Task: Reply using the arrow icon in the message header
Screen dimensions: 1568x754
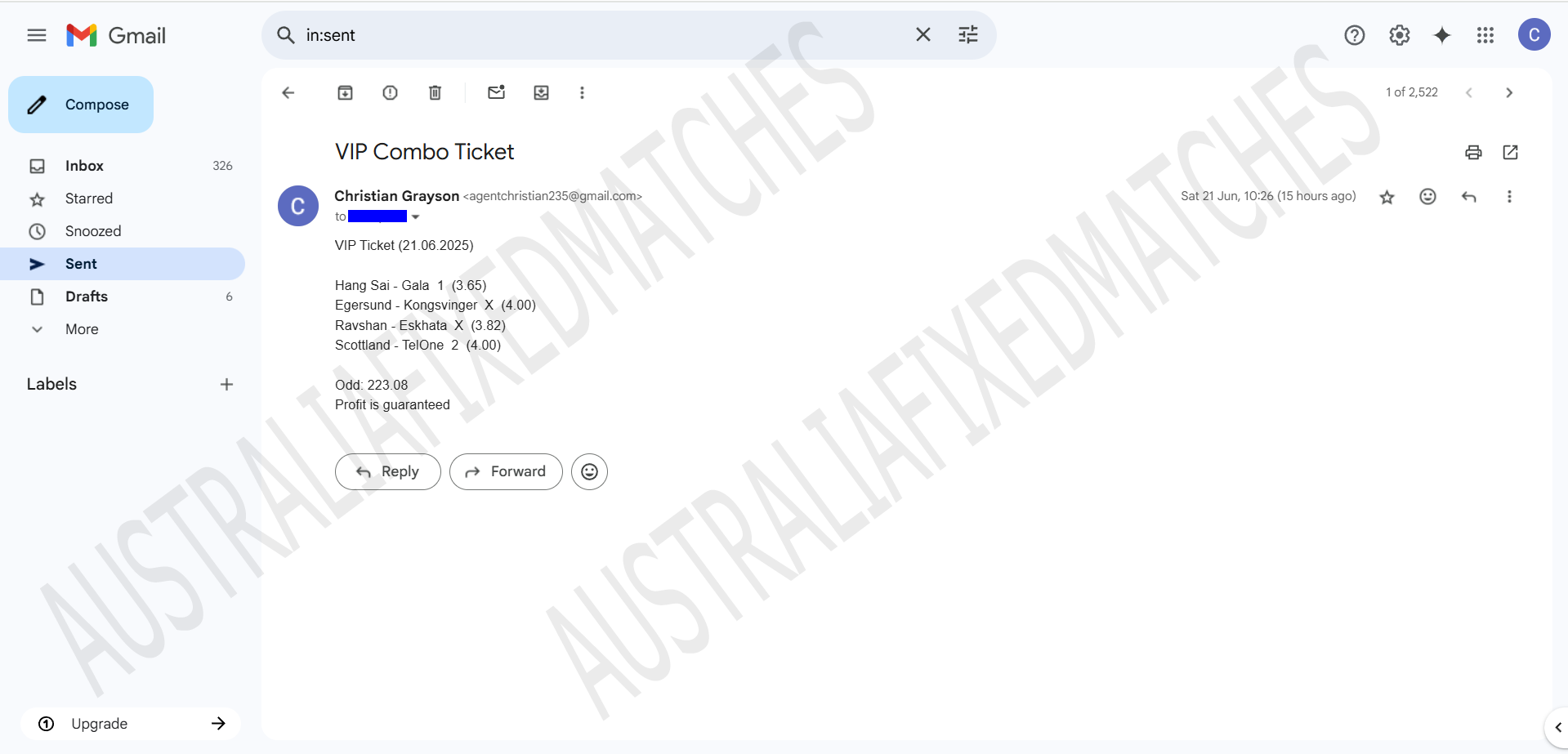Action: coord(1468,196)
